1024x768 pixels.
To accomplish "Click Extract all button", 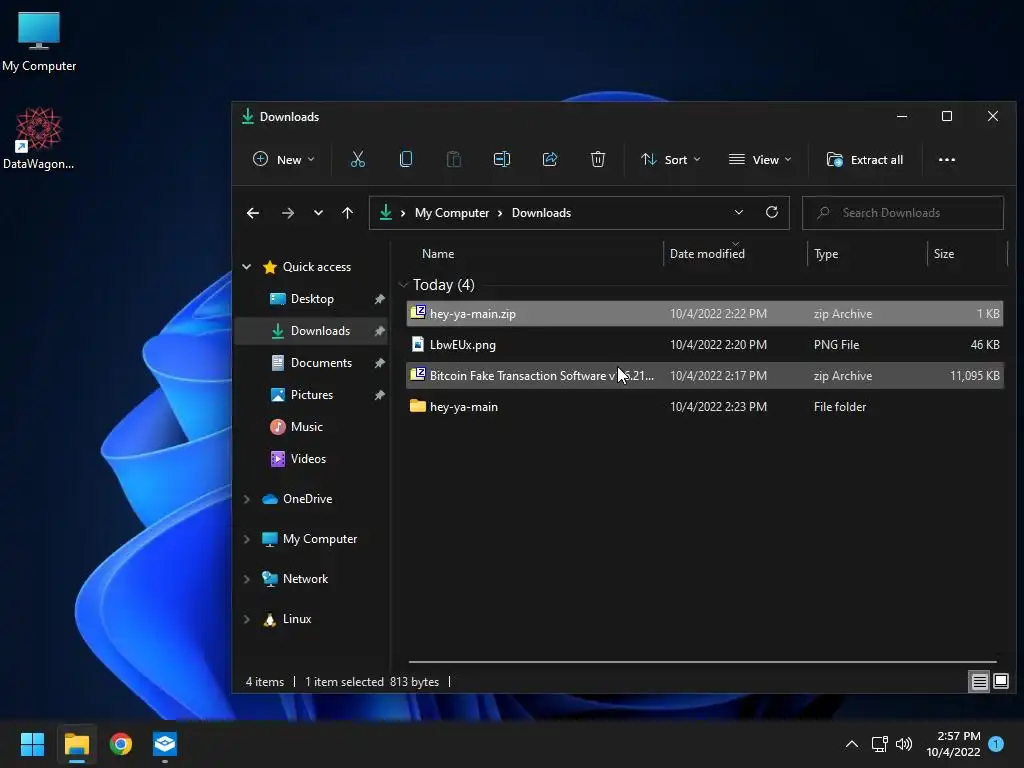I will [x=865, y=159].
